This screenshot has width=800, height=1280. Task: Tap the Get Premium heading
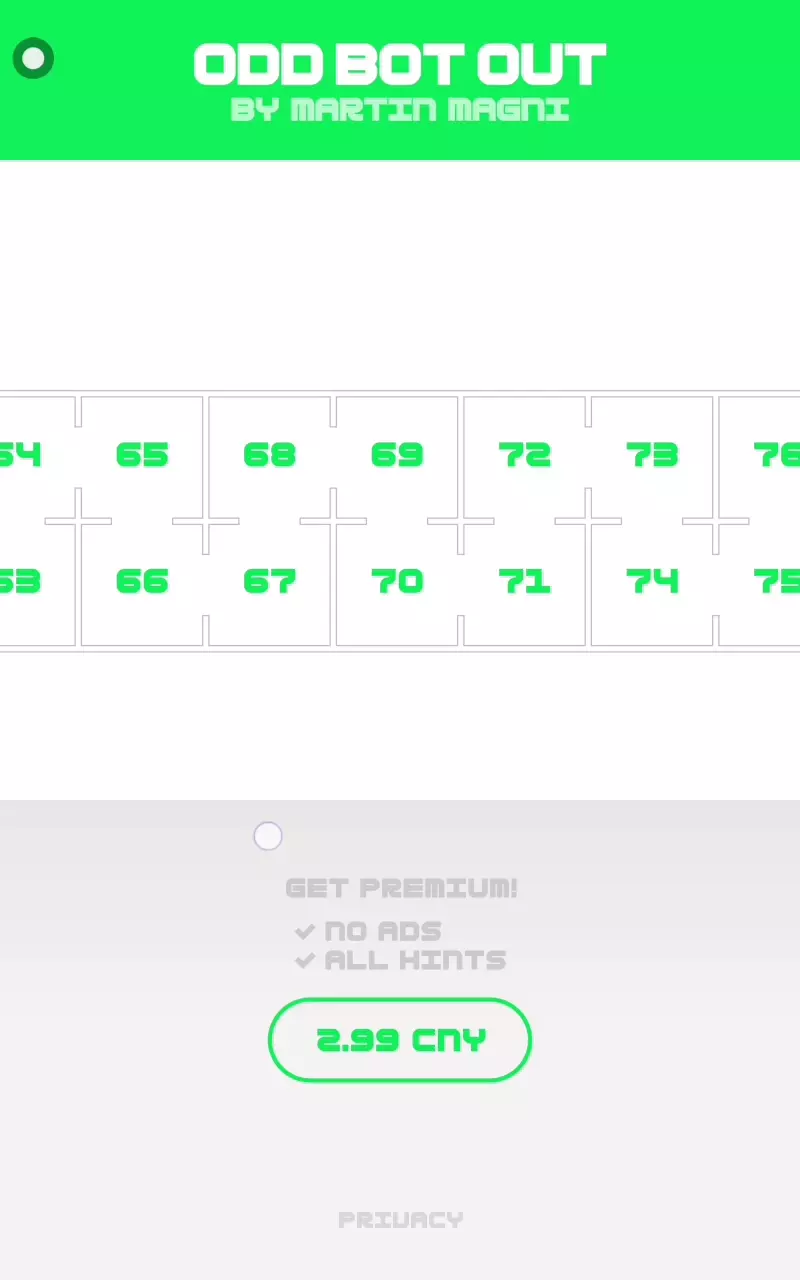(x=401, y=888)
